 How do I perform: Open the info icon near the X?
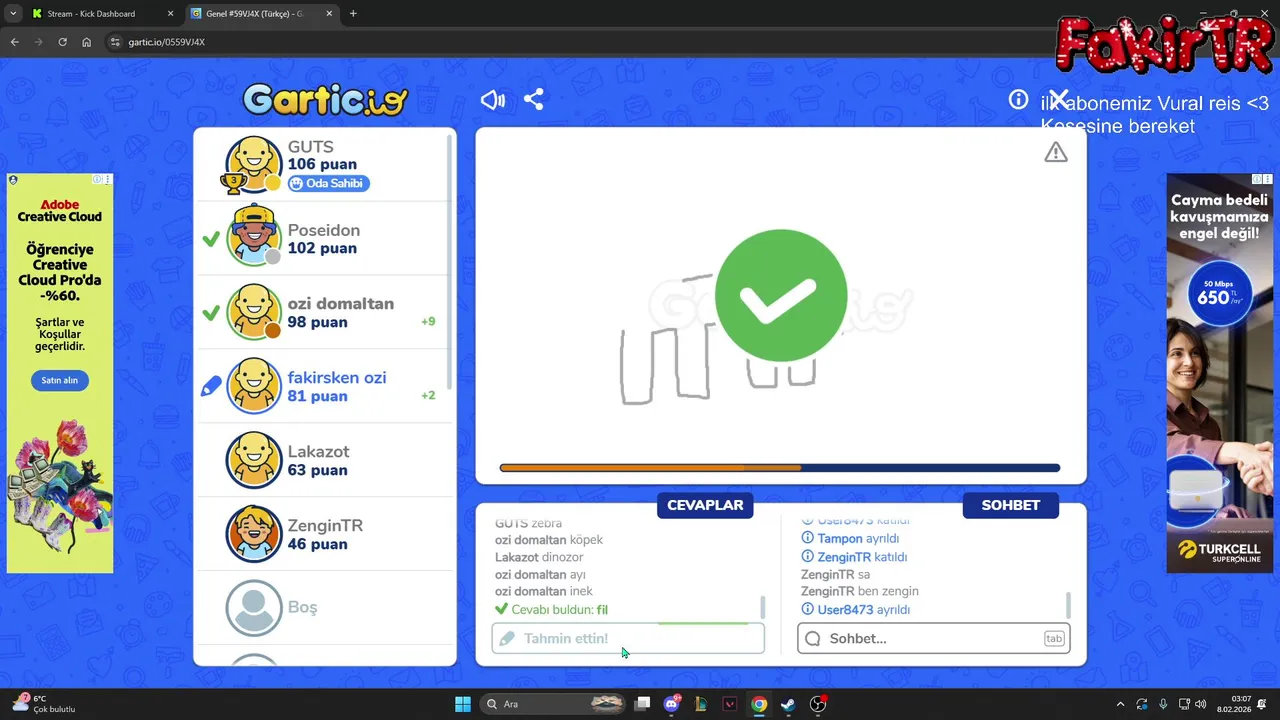coord(1018,100)
